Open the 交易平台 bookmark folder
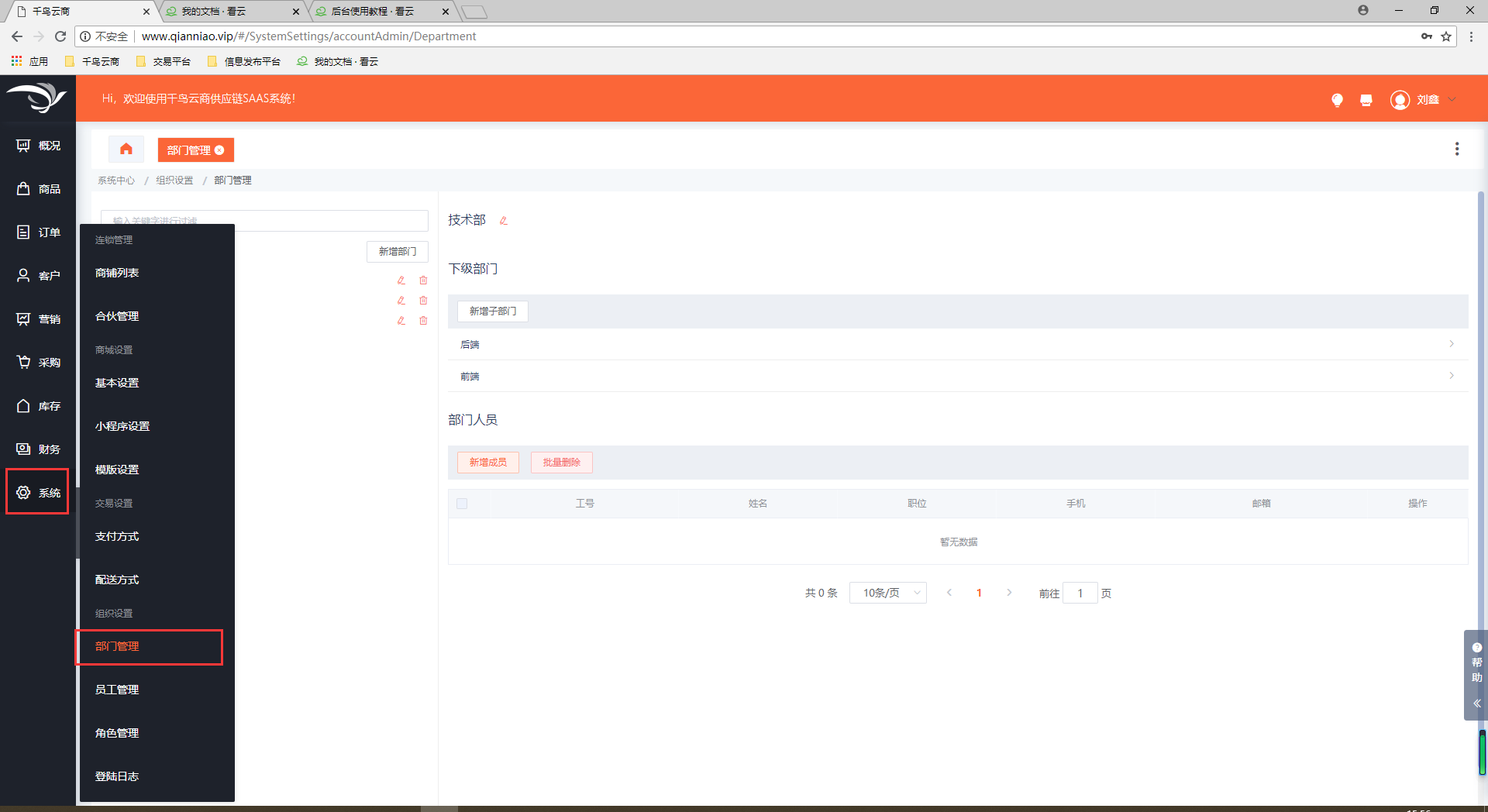This screenshot has height=812, width=1488. pyautogui.click(x=164, y=61)
